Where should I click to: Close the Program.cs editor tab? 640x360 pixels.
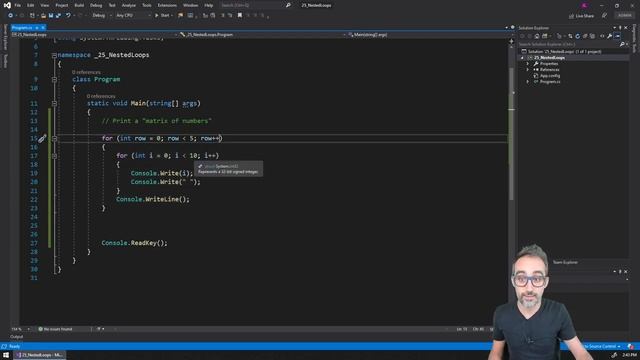click(x=43, y=27)
